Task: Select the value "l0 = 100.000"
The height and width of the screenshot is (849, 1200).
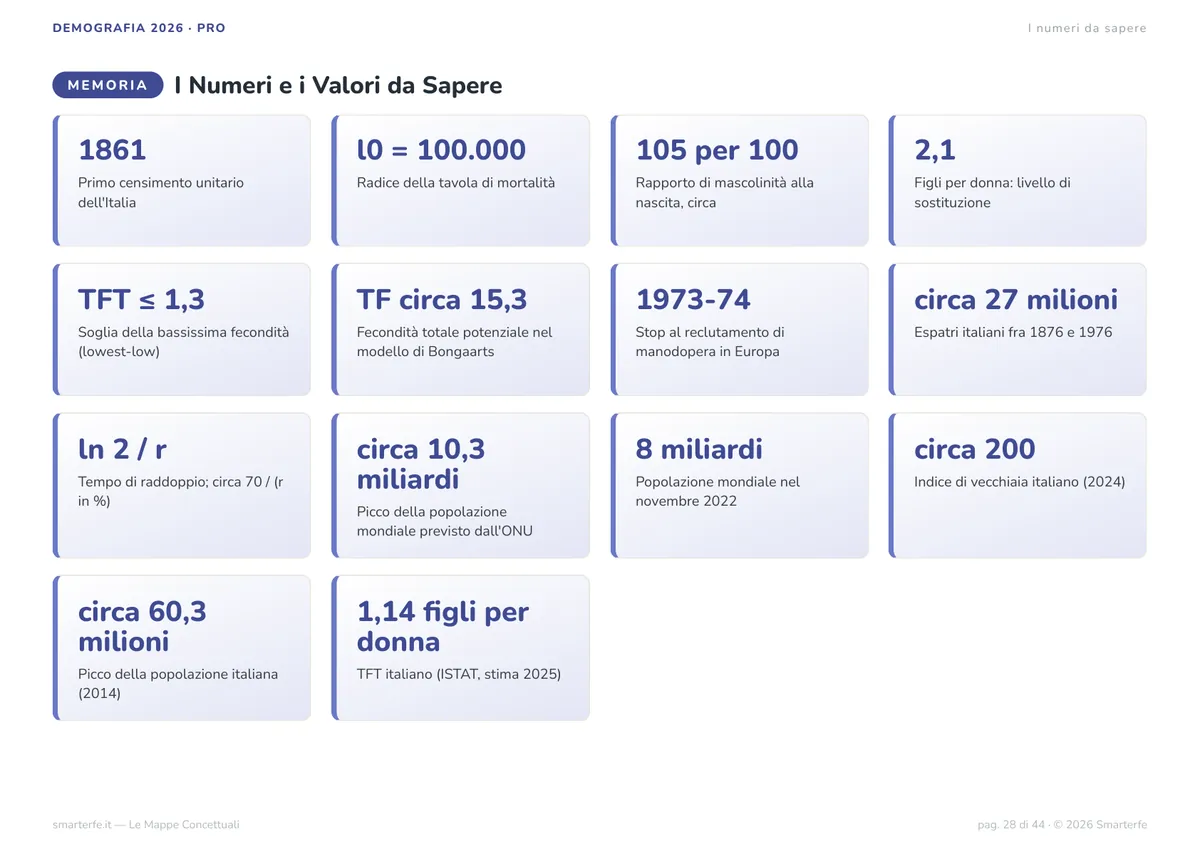Action: (x=441, y=150)
